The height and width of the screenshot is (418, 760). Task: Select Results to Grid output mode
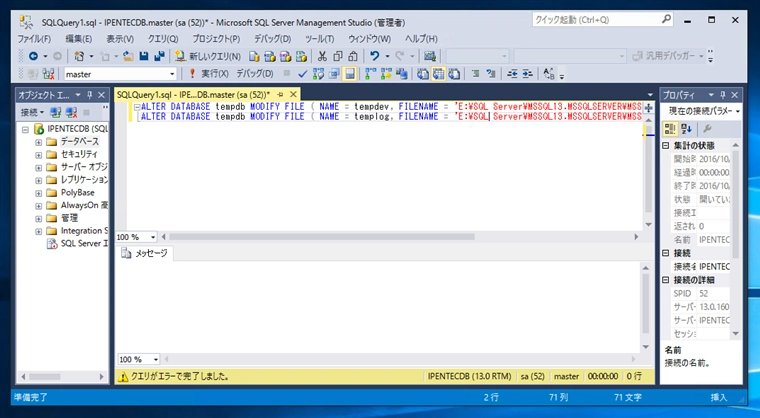point(438,74)
